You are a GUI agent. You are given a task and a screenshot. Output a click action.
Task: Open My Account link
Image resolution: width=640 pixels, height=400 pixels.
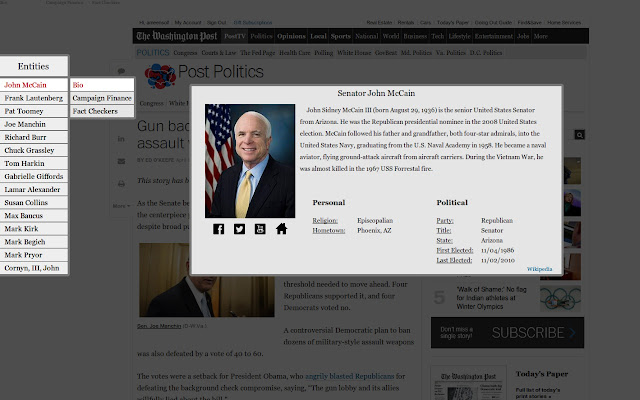coord(188,22)
